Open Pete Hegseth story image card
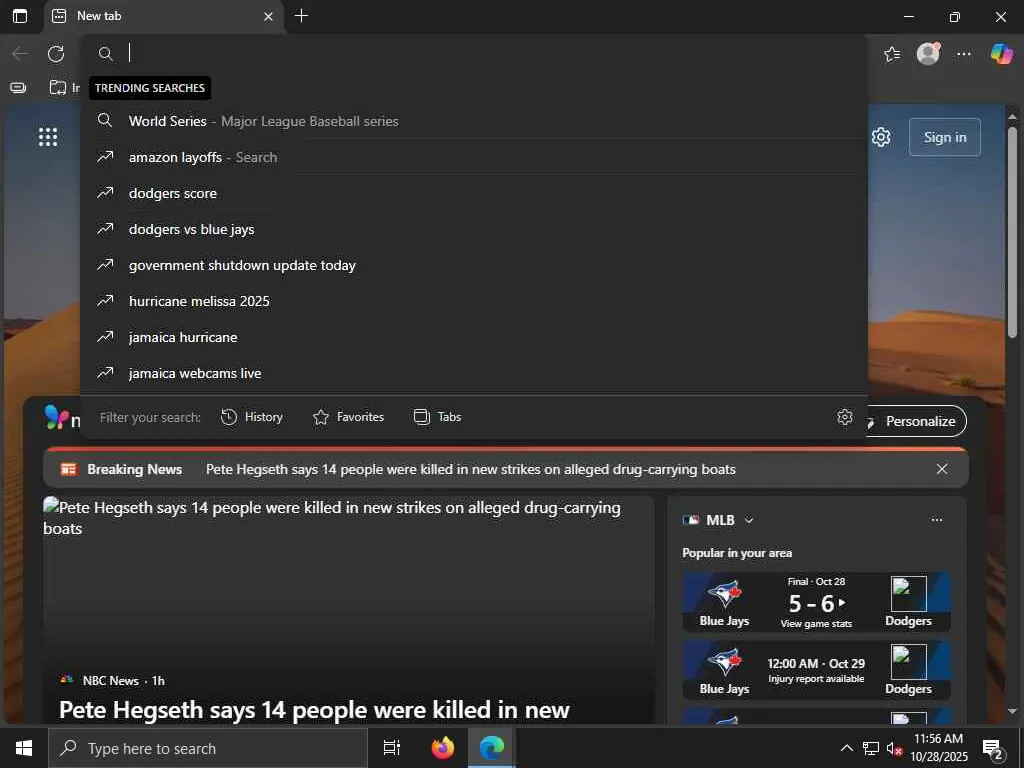 click(349, 581)
